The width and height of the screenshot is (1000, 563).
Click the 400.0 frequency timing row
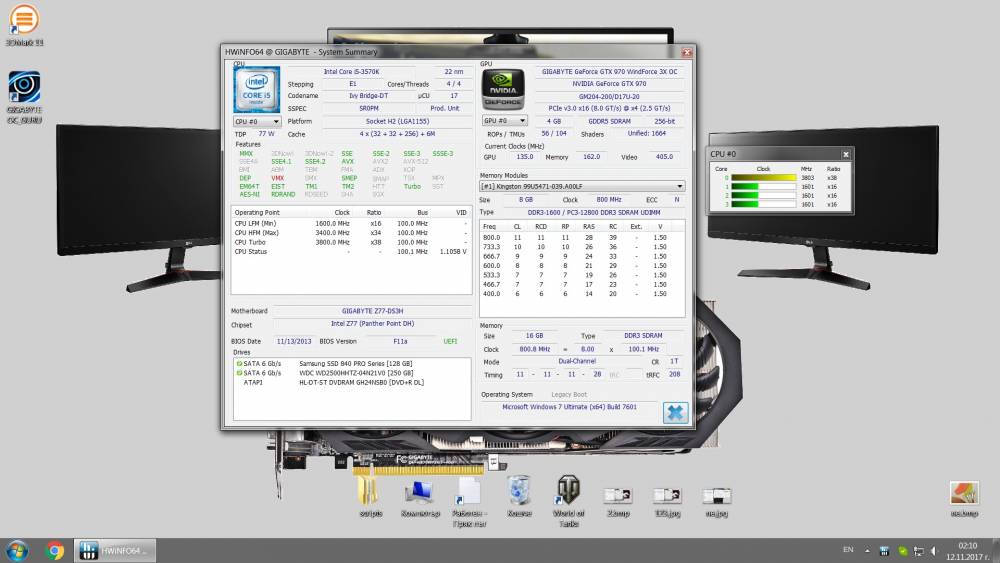pyautogui.click(x=582, y=294)
